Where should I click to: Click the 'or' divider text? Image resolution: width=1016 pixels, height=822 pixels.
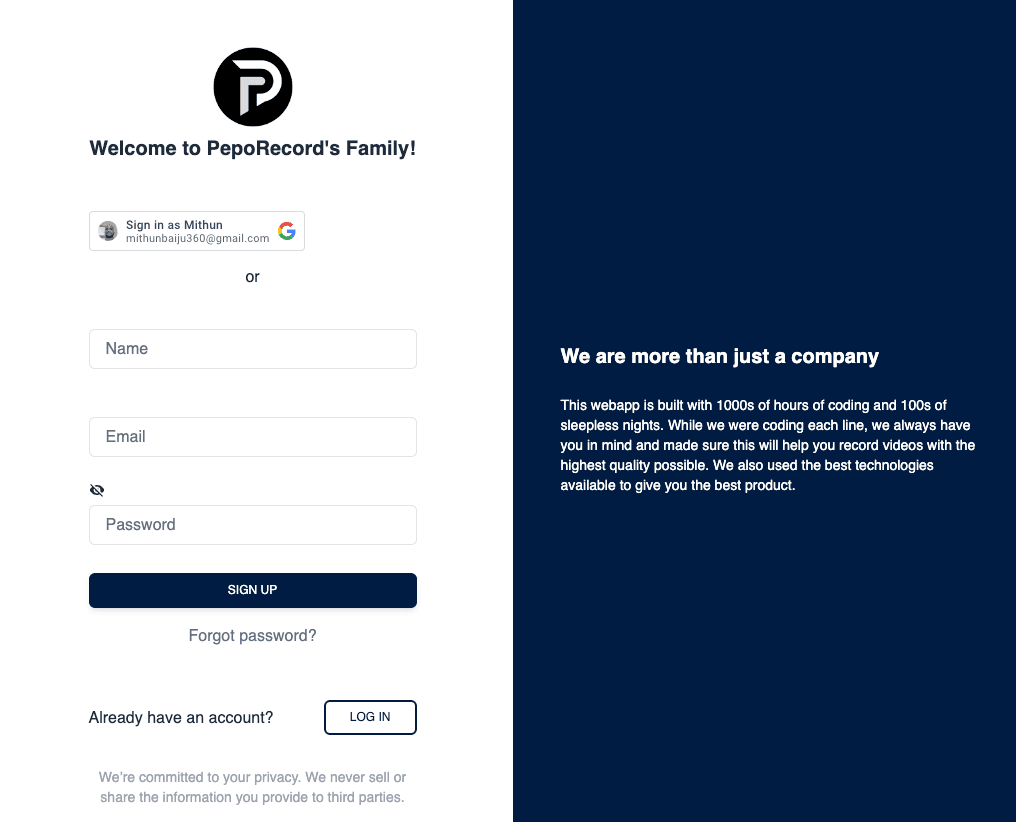252,277
